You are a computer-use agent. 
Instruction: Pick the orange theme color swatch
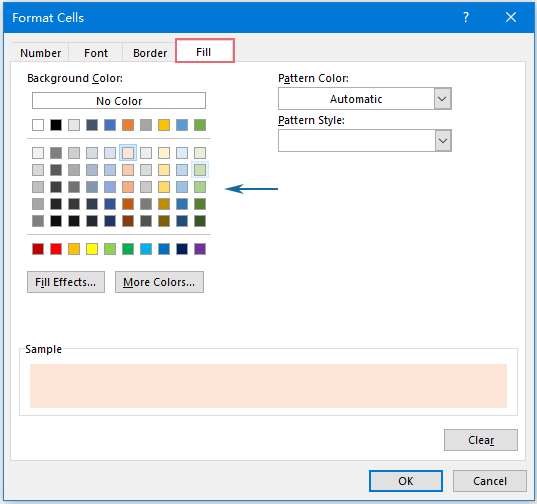128,125
